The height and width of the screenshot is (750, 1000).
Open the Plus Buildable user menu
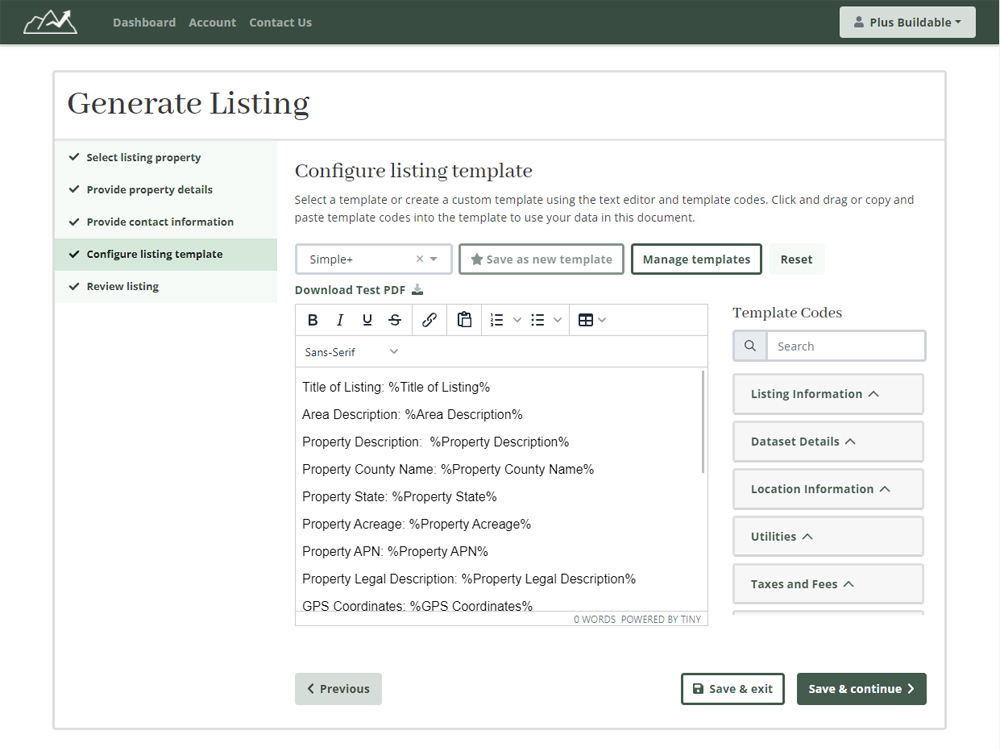pyautogui.click(x=908, y=22)
